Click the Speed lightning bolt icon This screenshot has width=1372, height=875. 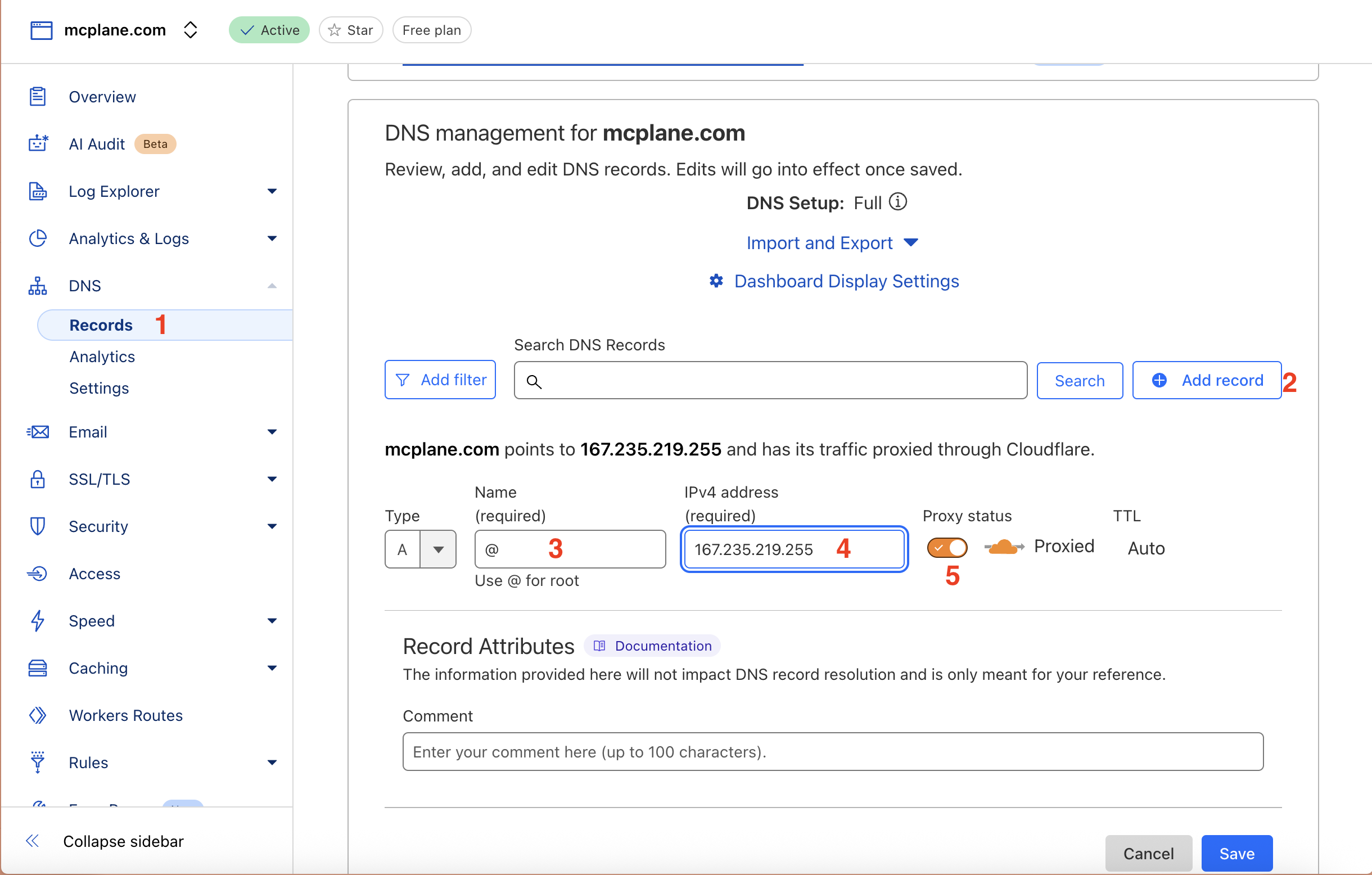pos(38,621)
